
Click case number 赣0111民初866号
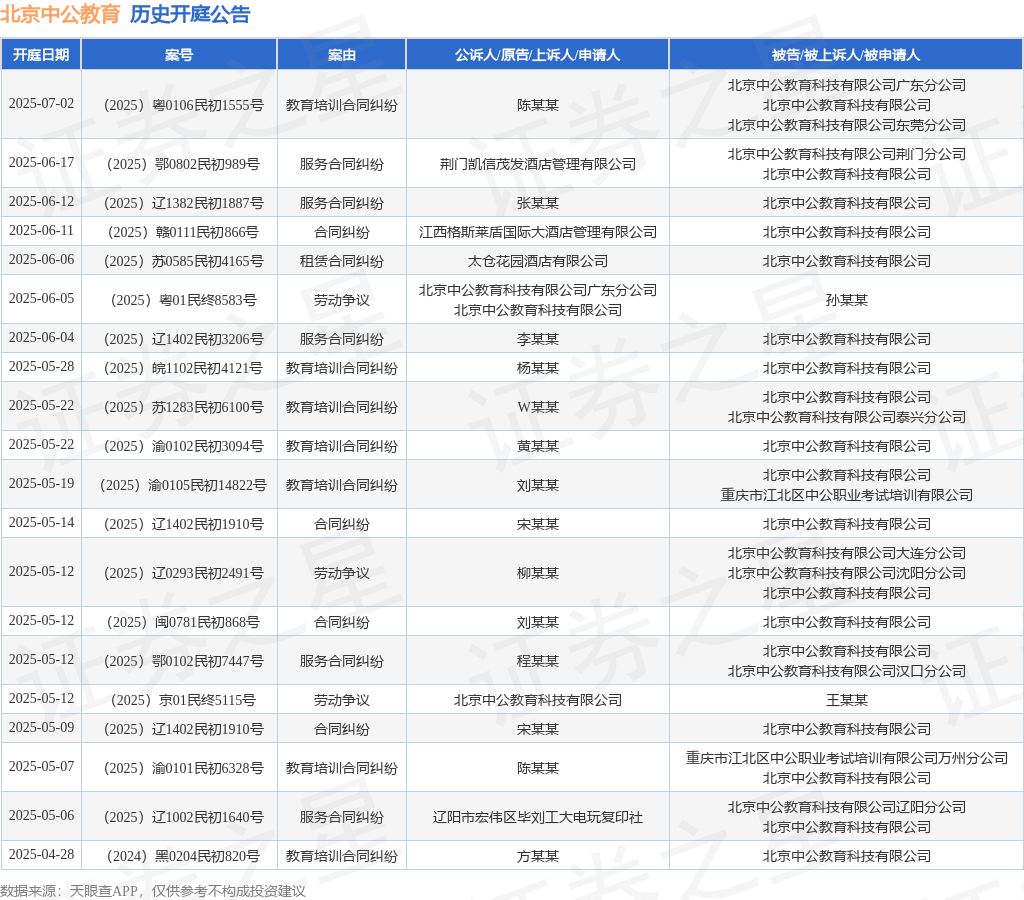click(184, 232)
